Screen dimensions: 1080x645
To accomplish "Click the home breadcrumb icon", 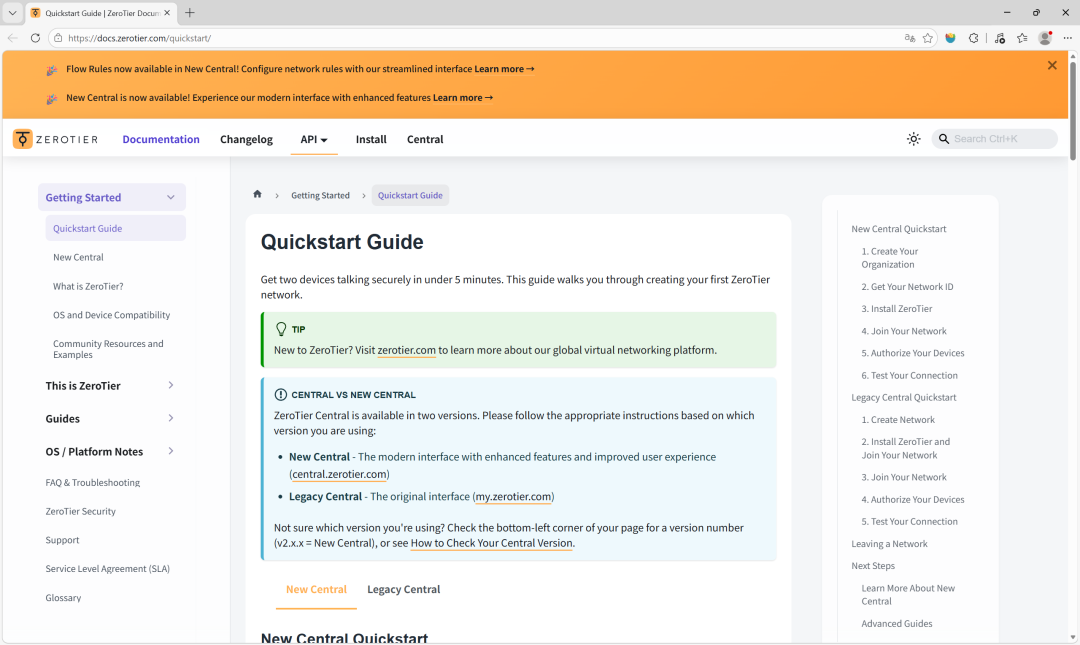I will (x=258, y=194).
